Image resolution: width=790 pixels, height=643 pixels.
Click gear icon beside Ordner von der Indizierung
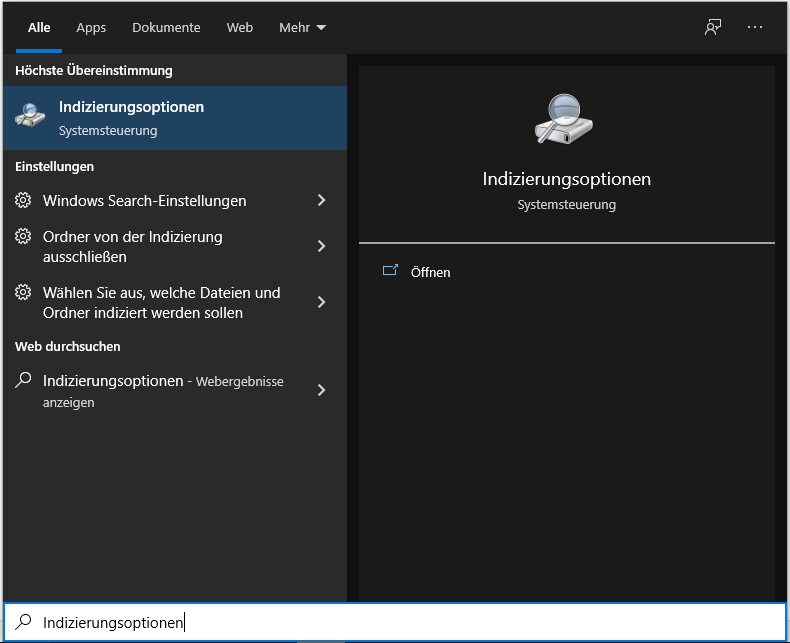(23, 236)
